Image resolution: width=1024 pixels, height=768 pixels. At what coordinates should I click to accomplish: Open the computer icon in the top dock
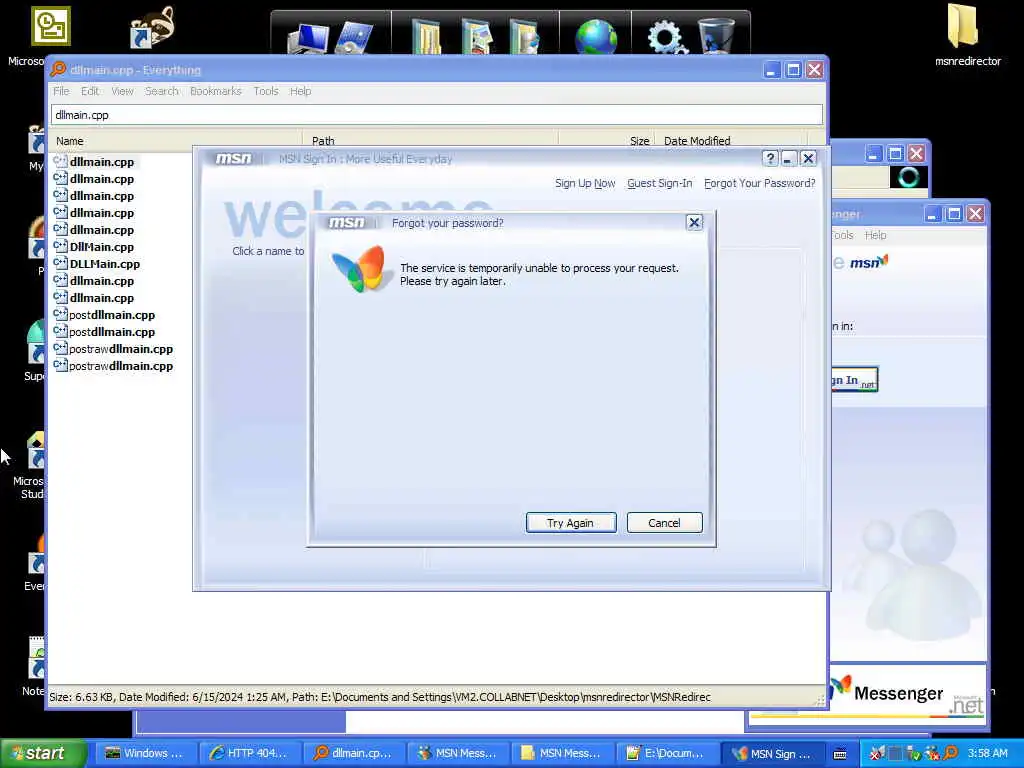click(308, 37)
